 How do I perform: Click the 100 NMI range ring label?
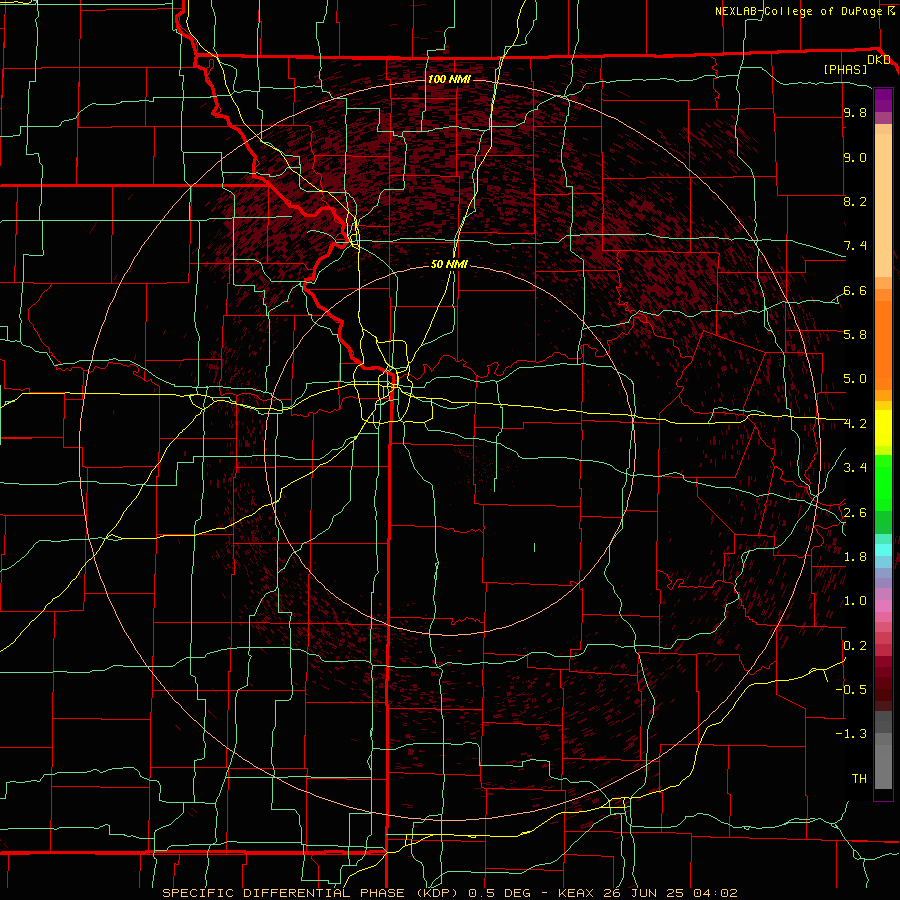click(448, 79)
